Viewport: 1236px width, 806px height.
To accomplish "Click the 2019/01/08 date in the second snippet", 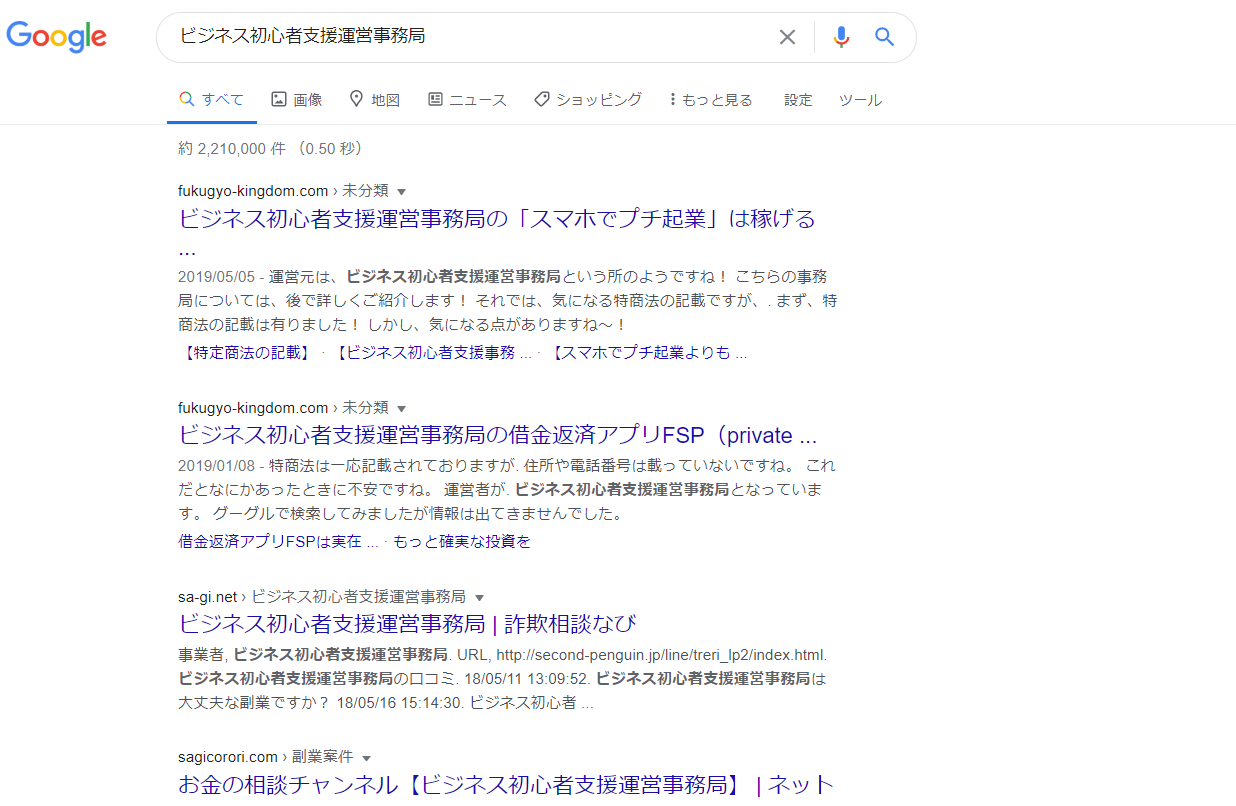I will pos(217,466).
